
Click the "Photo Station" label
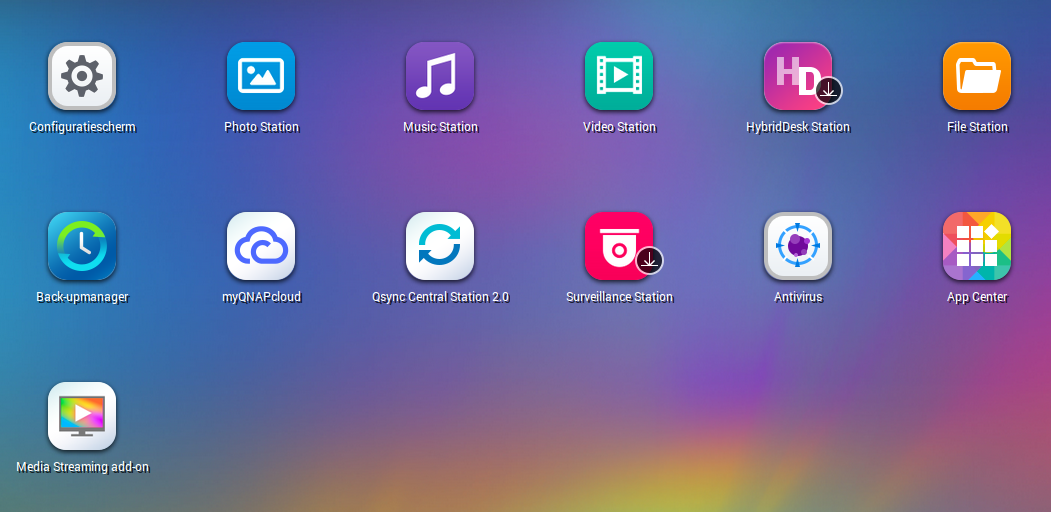point(261,127)
